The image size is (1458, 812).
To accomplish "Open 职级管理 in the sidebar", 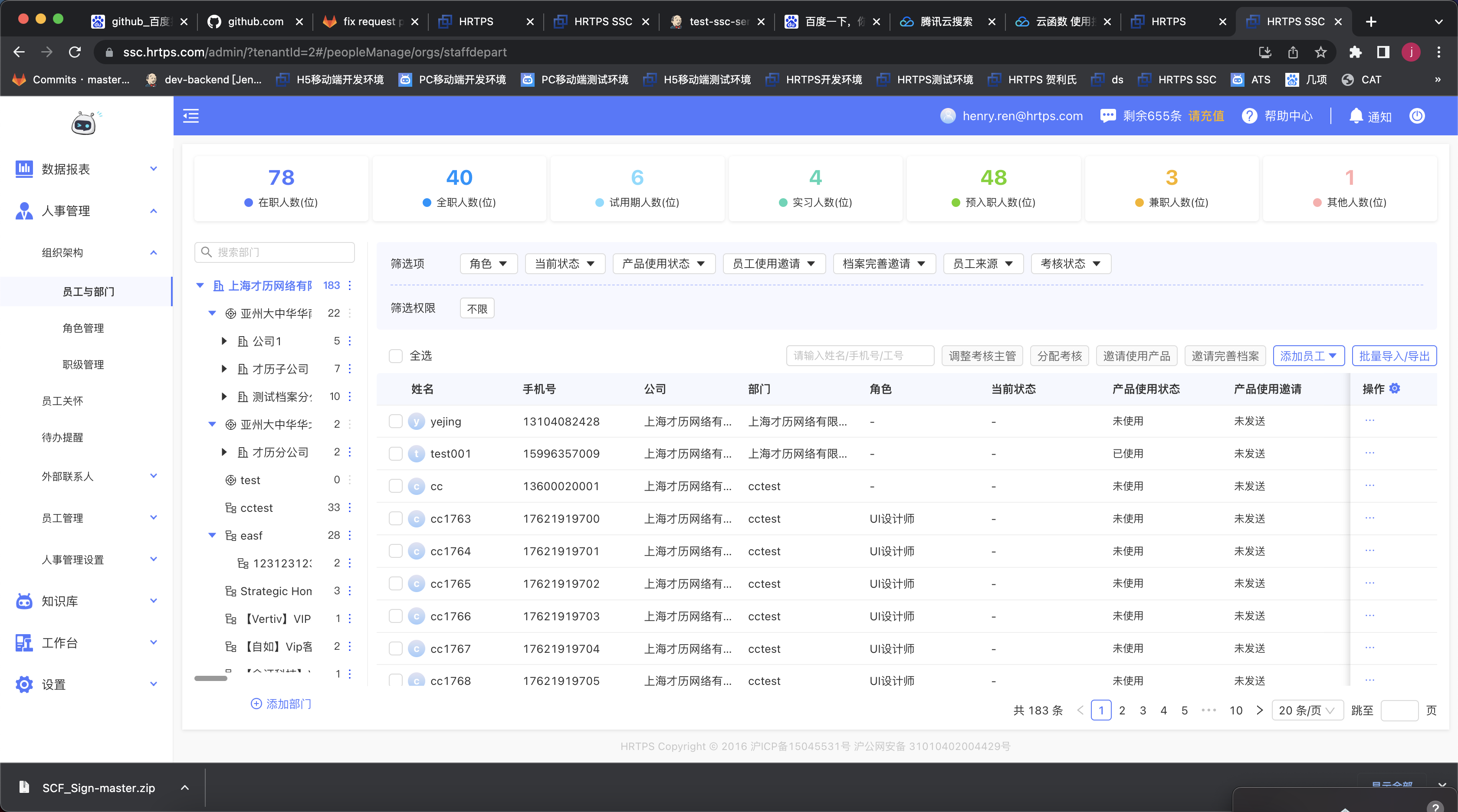I will pyautogui.click(x=83, y=364).
